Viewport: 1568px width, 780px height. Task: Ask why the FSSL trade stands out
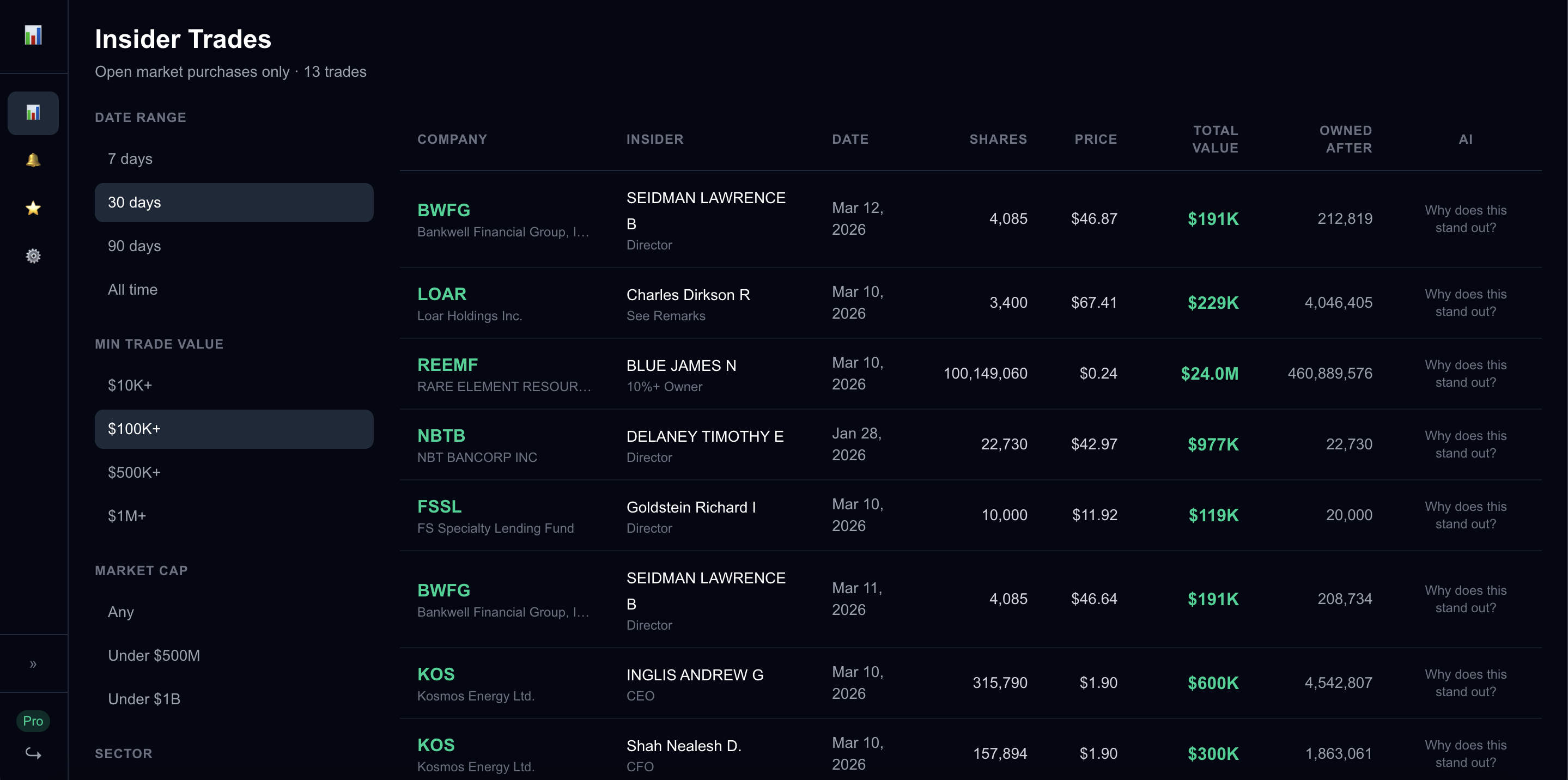tap(1465, 515)
